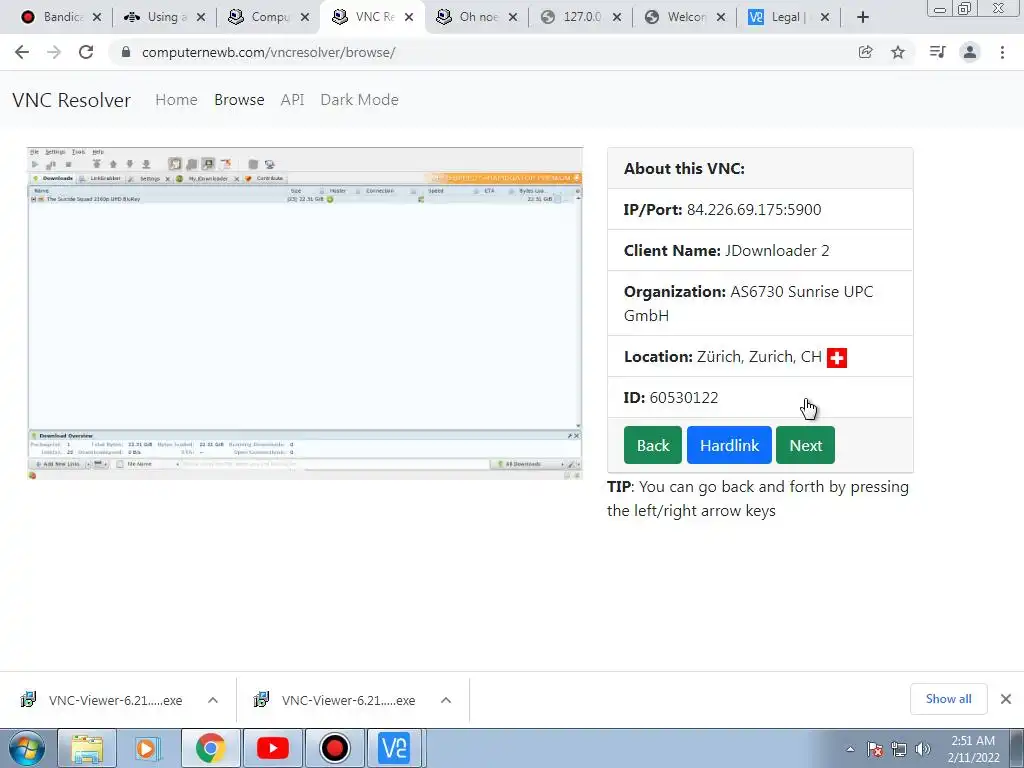Switch to the Legal tab
This screenshot has height=768, width=1024.
point(788,17)
